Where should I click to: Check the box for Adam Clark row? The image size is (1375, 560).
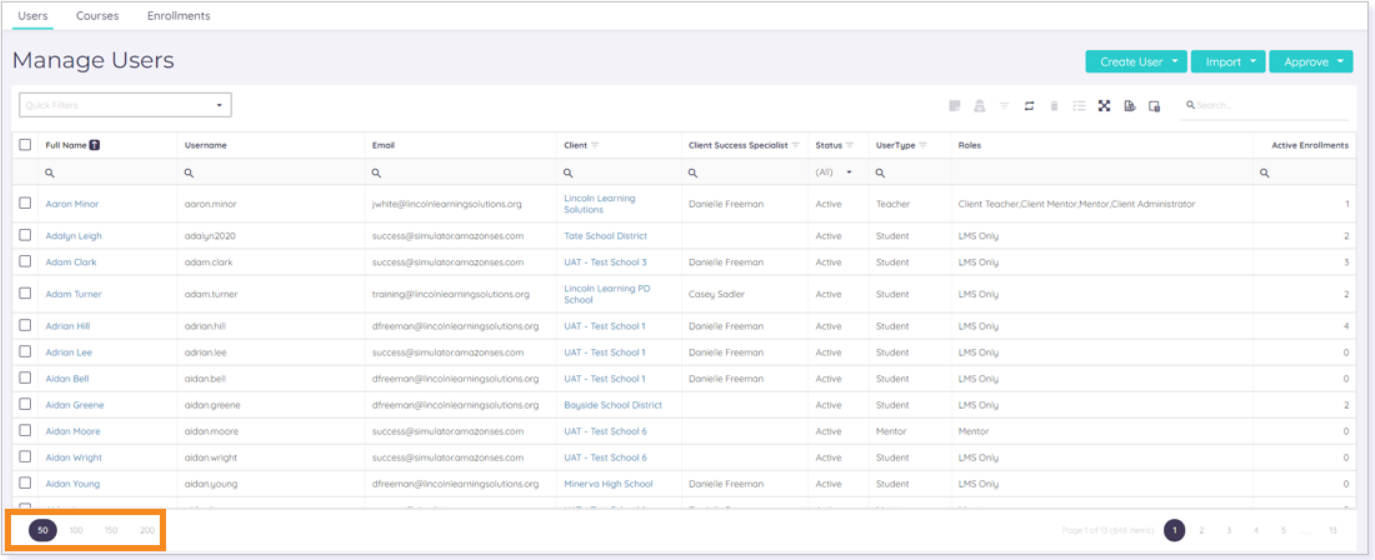point(25,261)
